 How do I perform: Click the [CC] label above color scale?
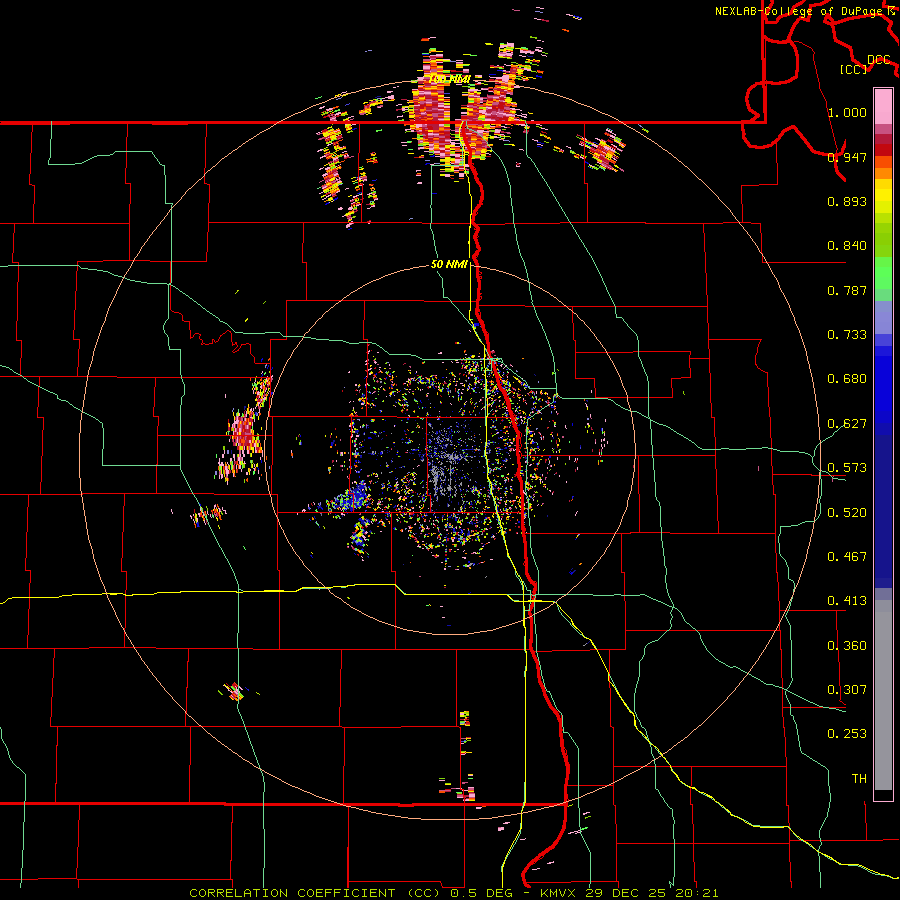[853, 69]
